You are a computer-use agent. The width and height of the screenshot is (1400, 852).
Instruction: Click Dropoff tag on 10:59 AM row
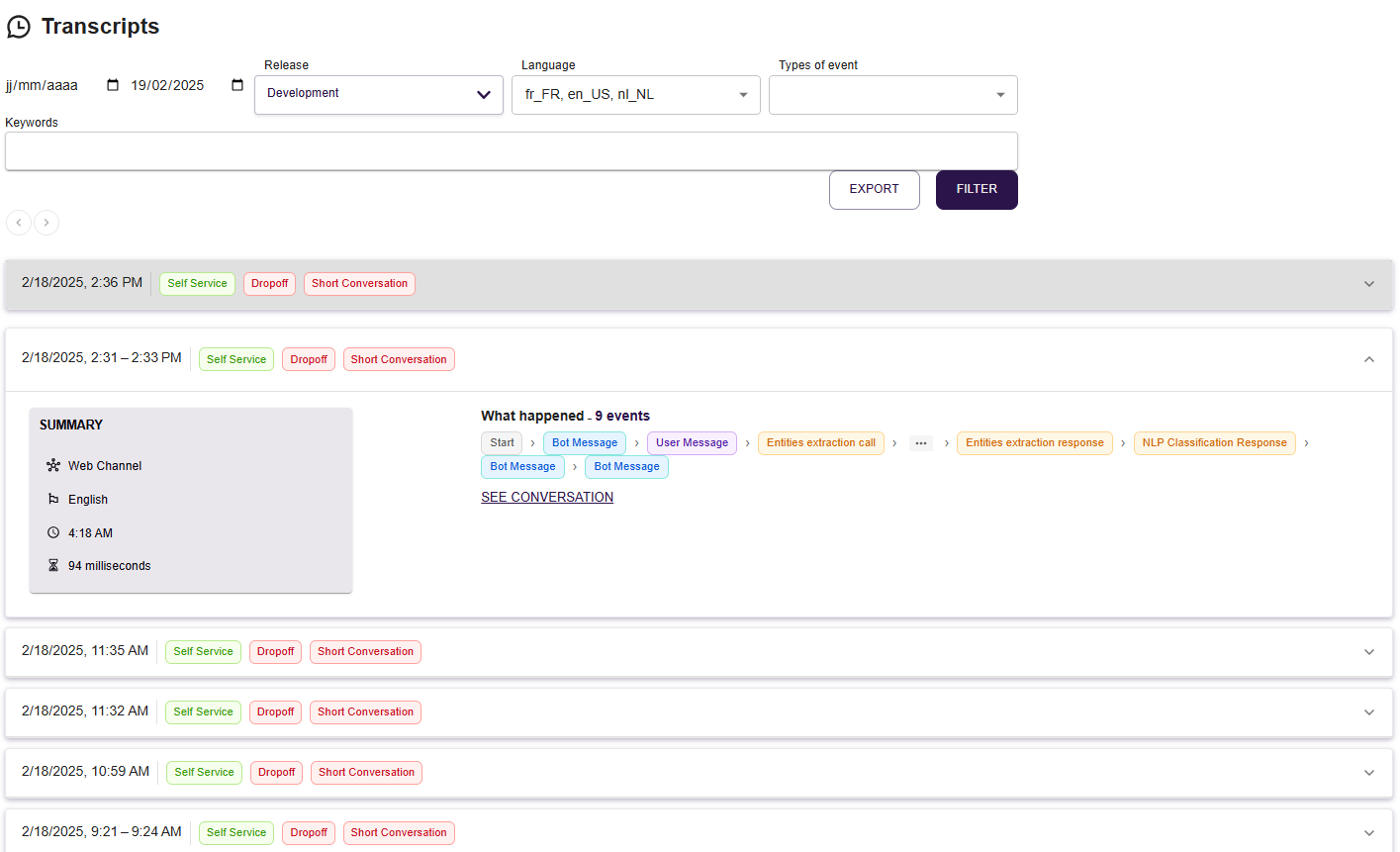[276, 773]
